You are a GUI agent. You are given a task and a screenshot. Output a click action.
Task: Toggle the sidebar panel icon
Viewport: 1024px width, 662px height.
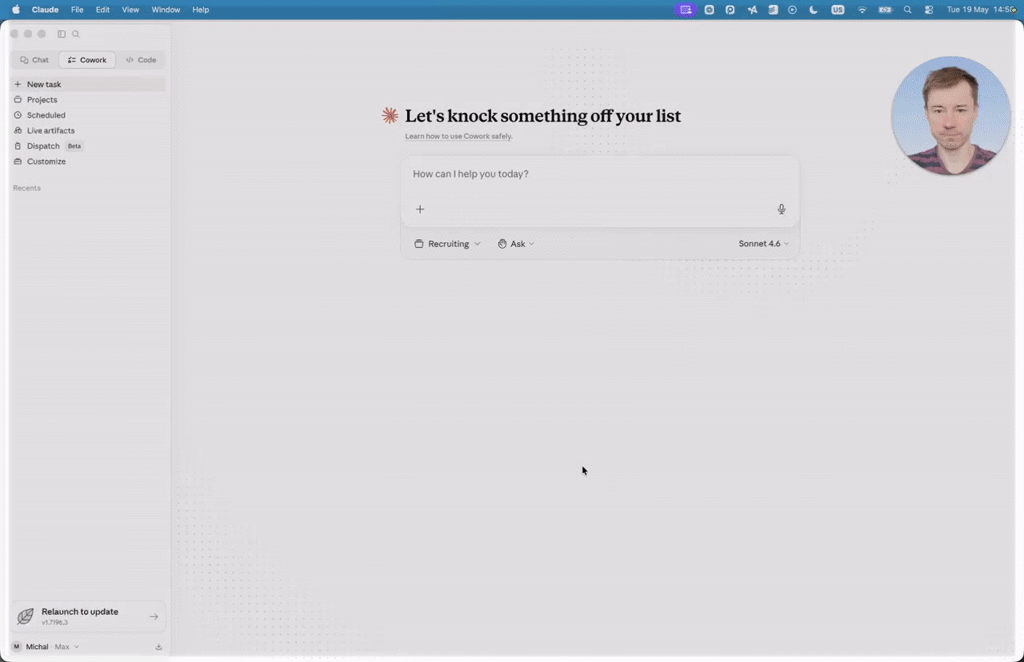coord(61,34)
